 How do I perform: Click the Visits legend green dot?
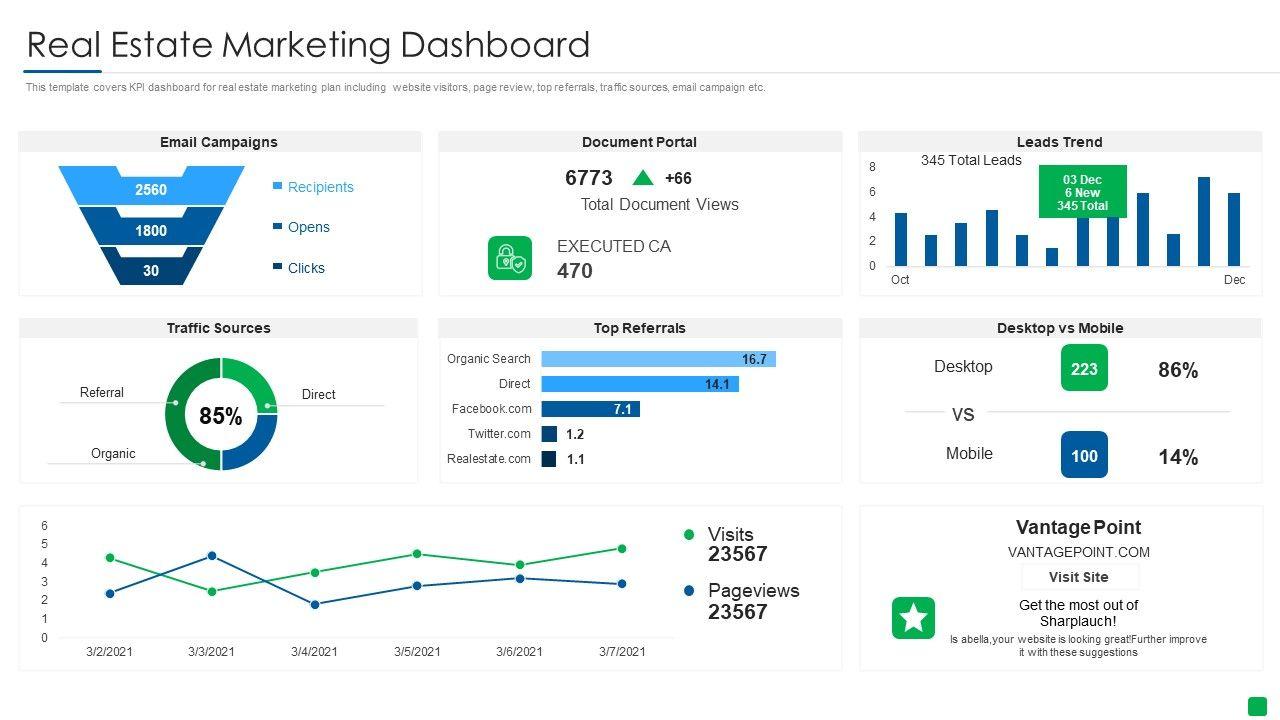pyautogui.click(x=689, y=535)
